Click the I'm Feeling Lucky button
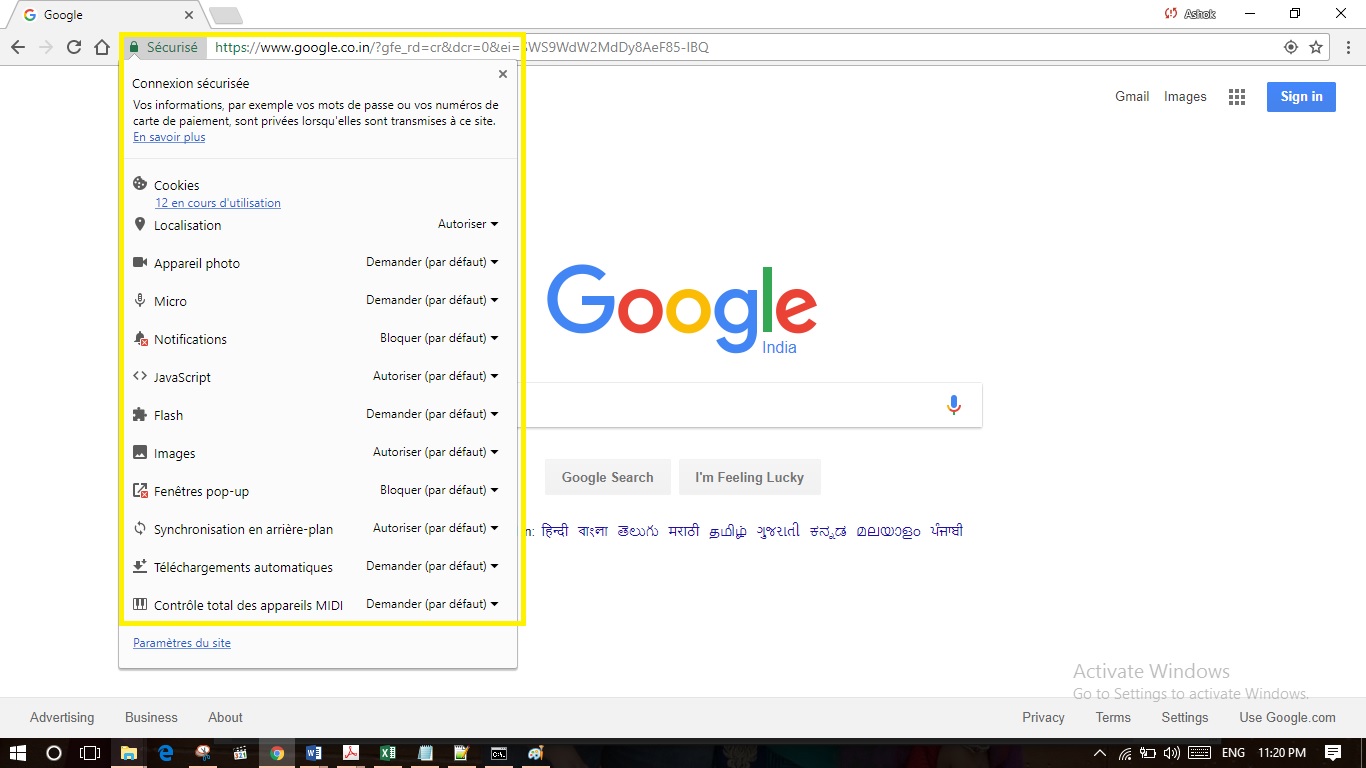1366x768 pixels. pyautogui.click(x=749, y=477)
